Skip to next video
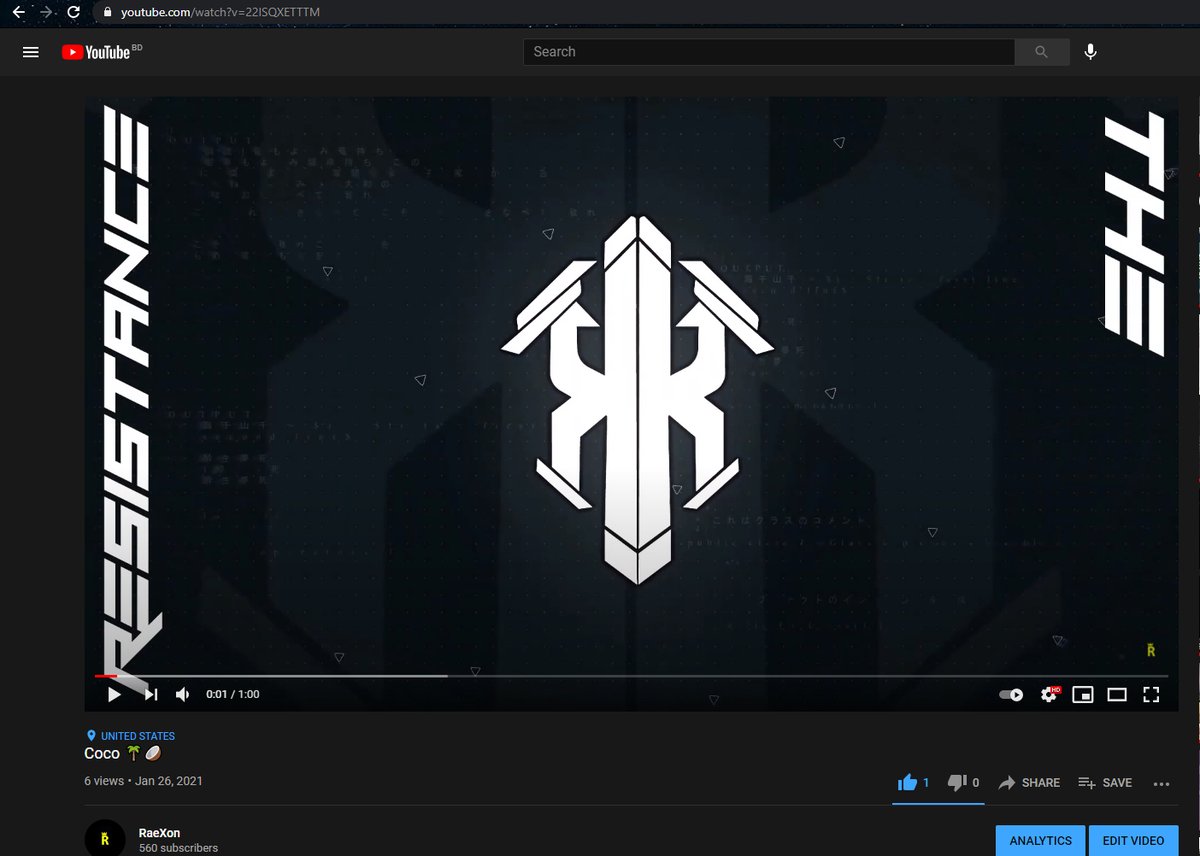The image size is (1200, 856). [x=151, y=694]
